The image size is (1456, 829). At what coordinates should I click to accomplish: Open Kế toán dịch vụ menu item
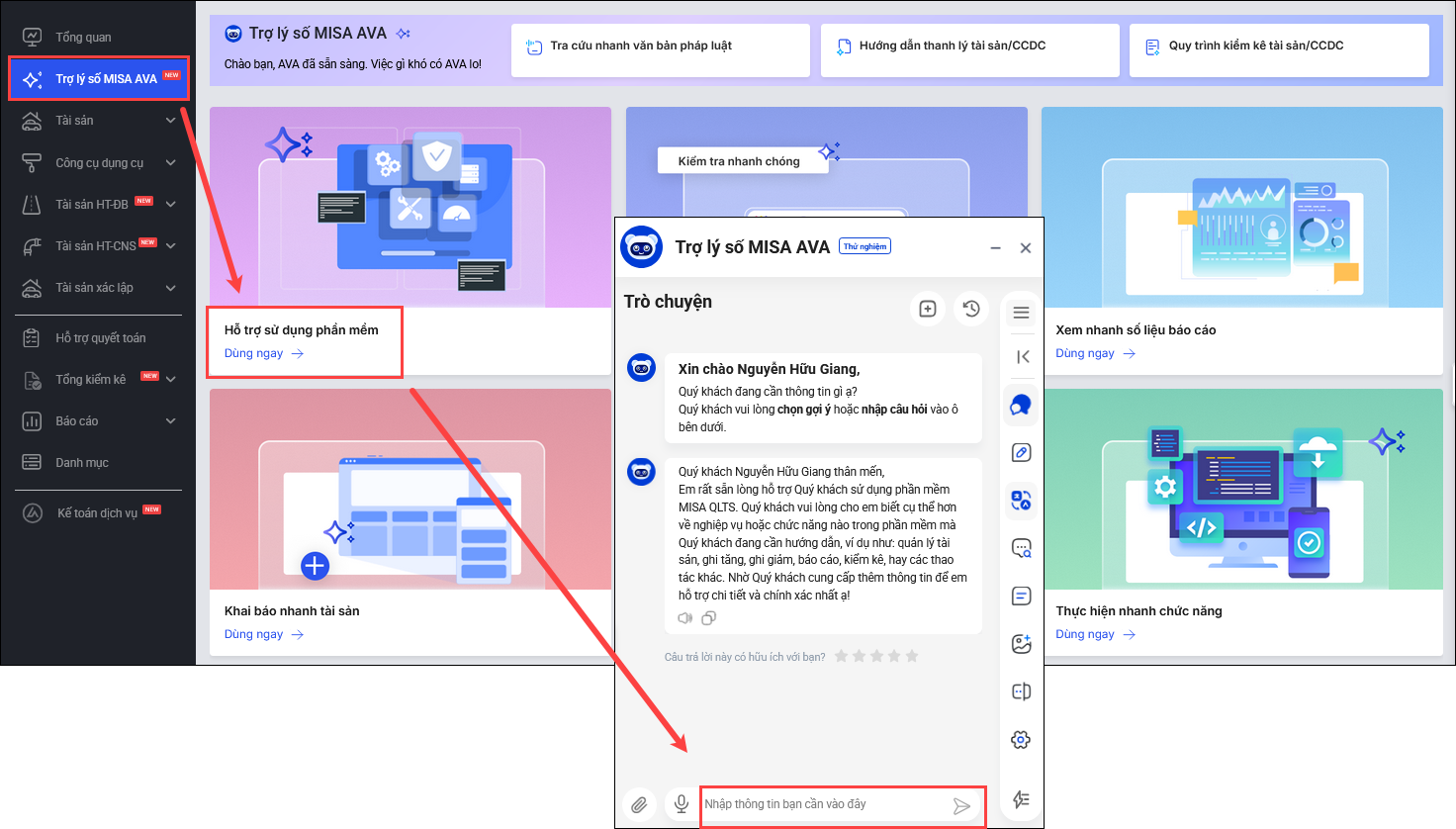pos(97,512)
